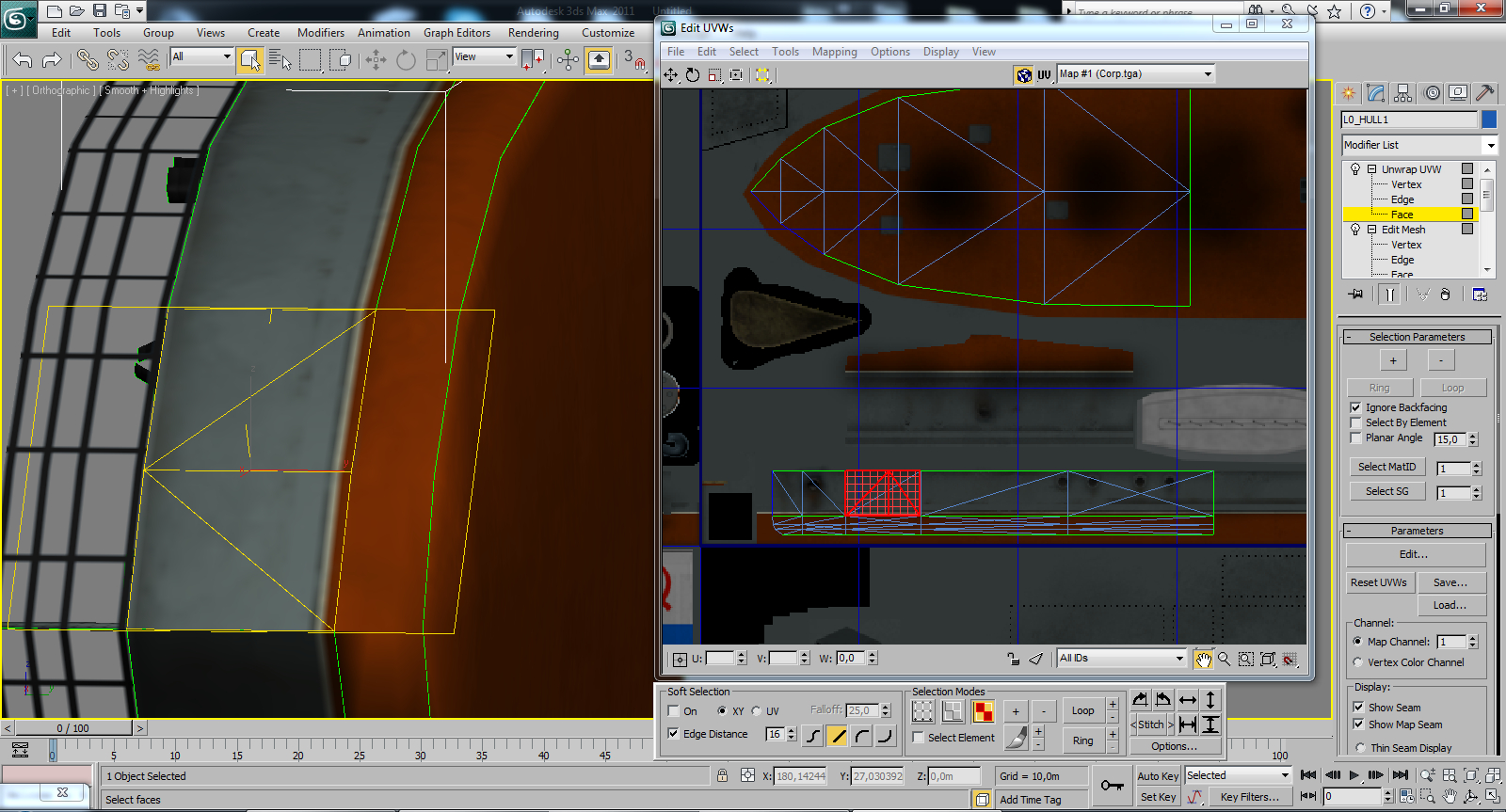The image size is (1506, 812).
Task: Click the Face sub-object selection mode icon
Action: (x=984, y=712)
